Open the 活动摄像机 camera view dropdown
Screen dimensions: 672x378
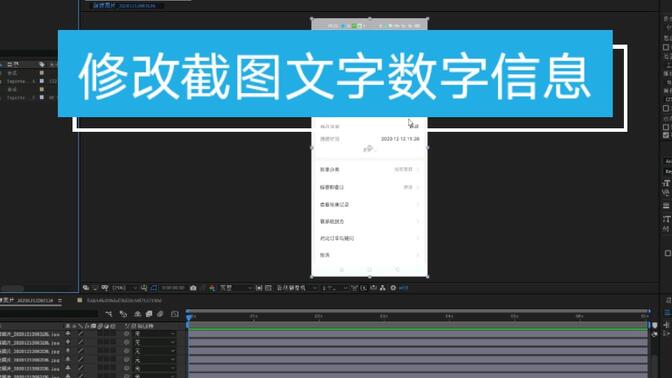(297, 288)
